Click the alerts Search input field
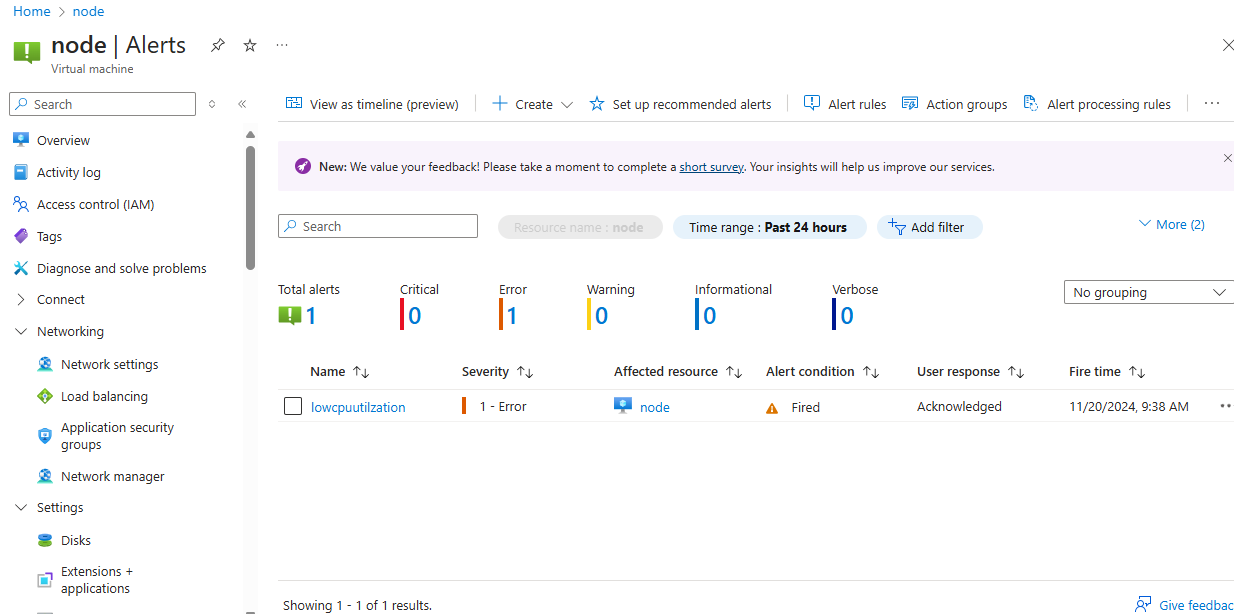 coord(378,226)
